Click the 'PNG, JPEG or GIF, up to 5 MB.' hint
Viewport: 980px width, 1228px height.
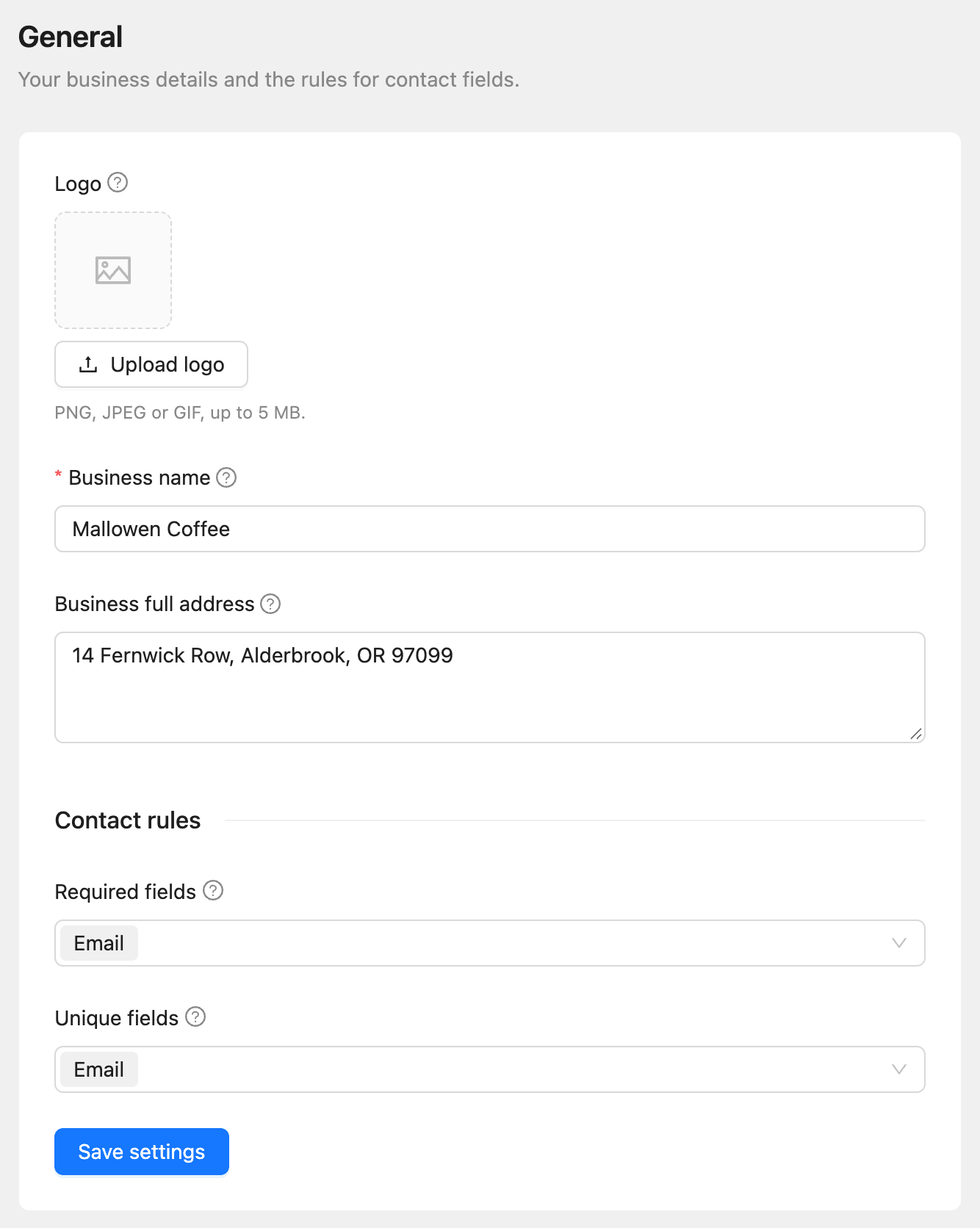pos(180,413)
